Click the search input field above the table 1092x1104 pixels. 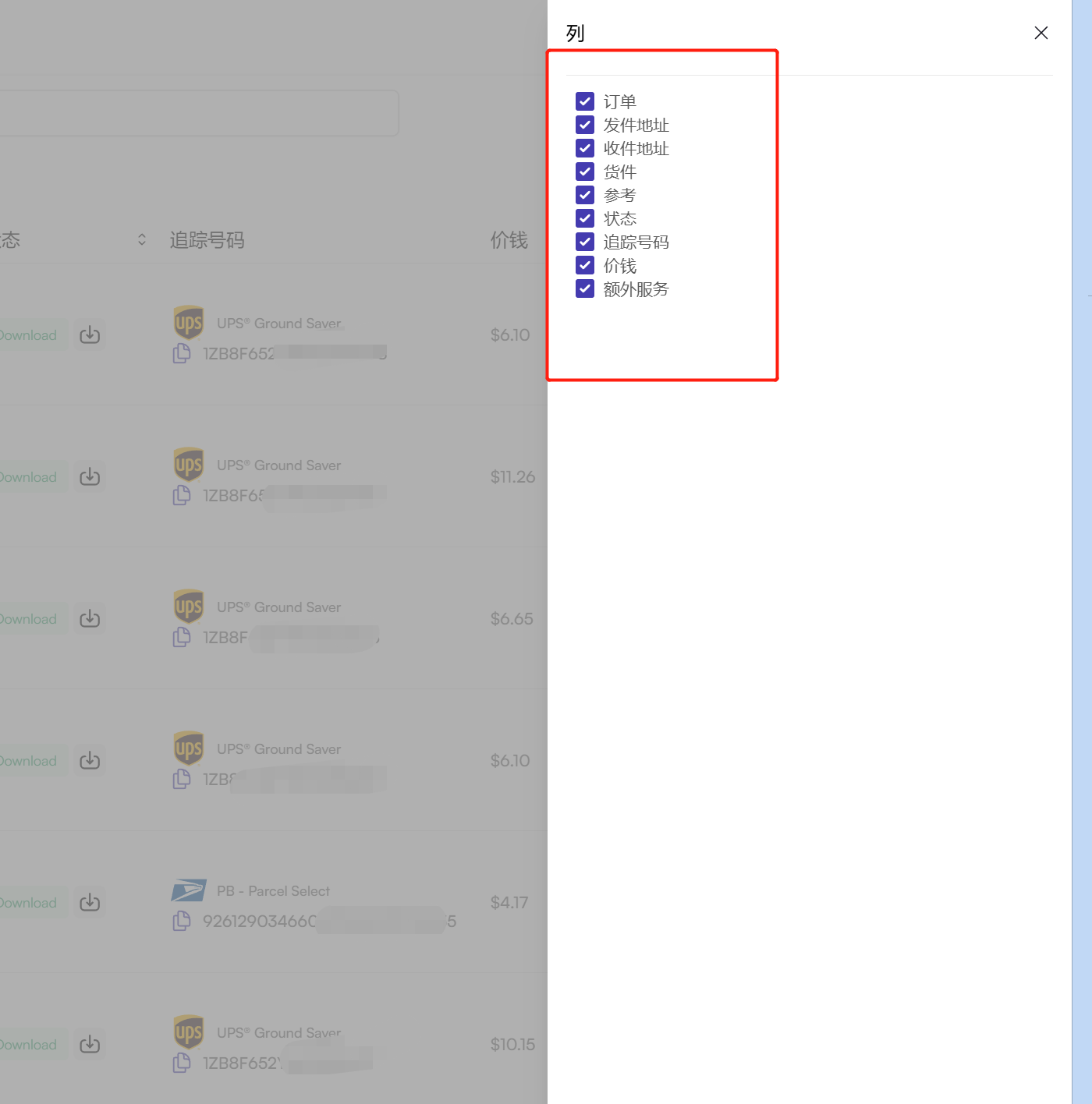coord(199,113)
